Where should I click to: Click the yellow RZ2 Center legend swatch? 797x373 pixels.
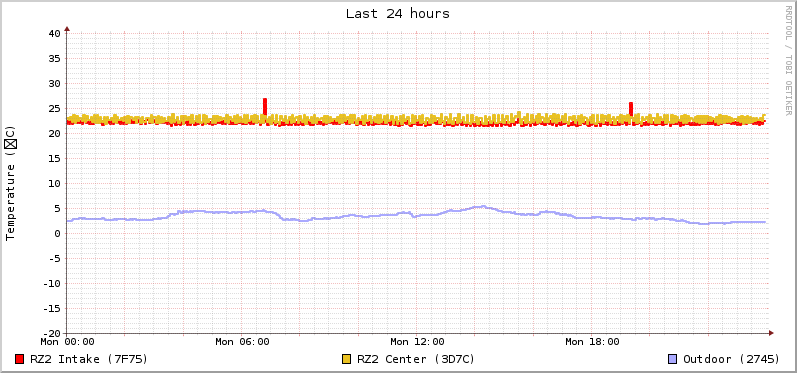347,359
